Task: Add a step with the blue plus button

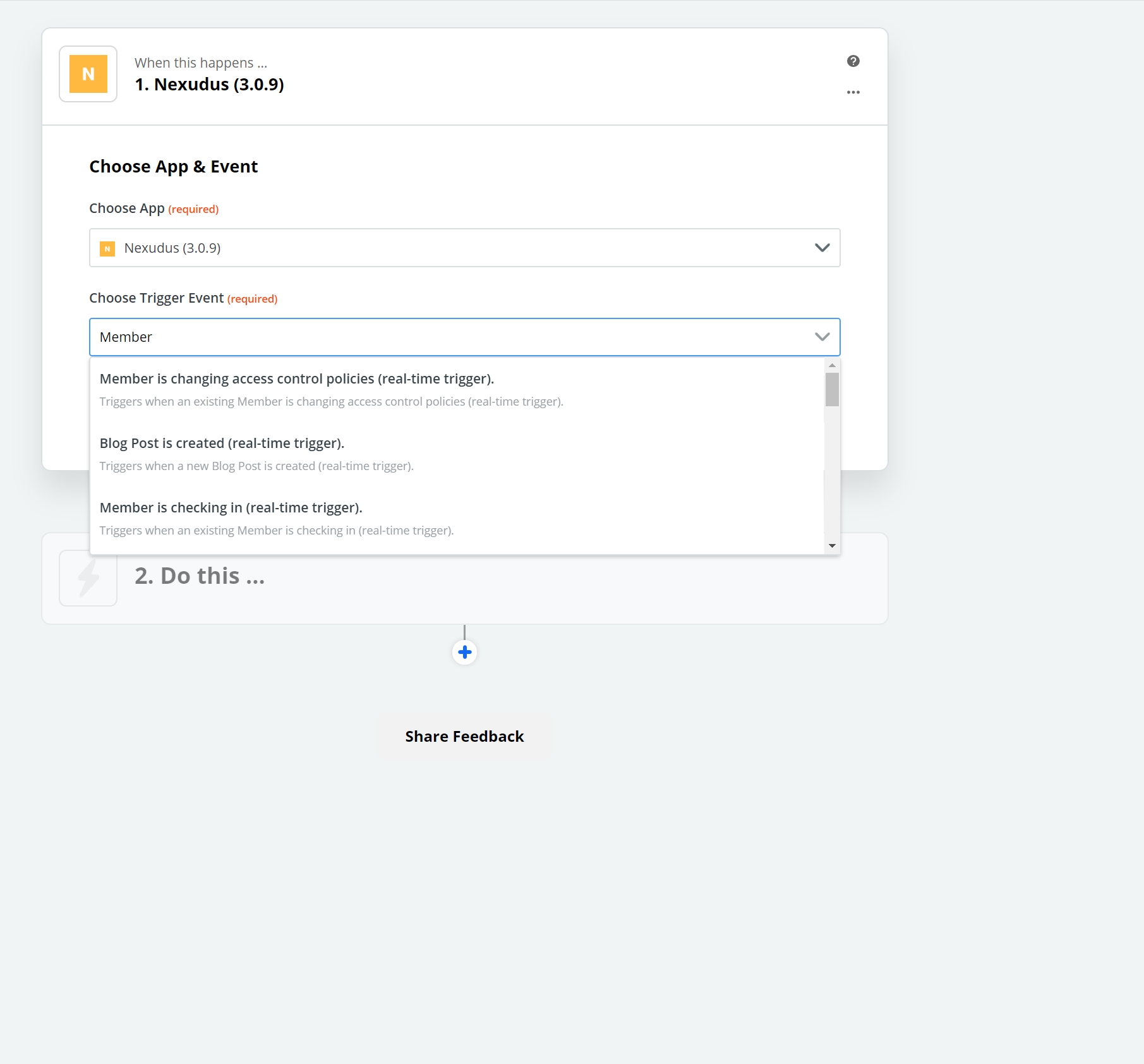Action: tap(465, 652)
